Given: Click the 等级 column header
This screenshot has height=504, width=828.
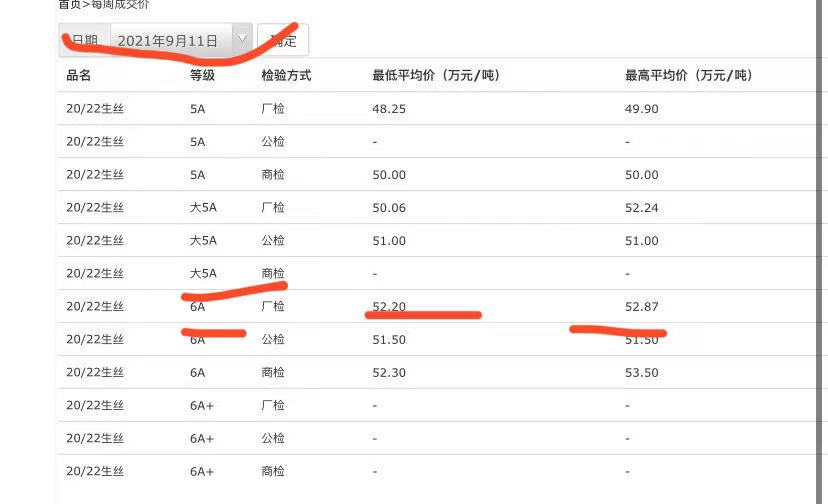Looking at the screenshot, I should pos(202,76).
